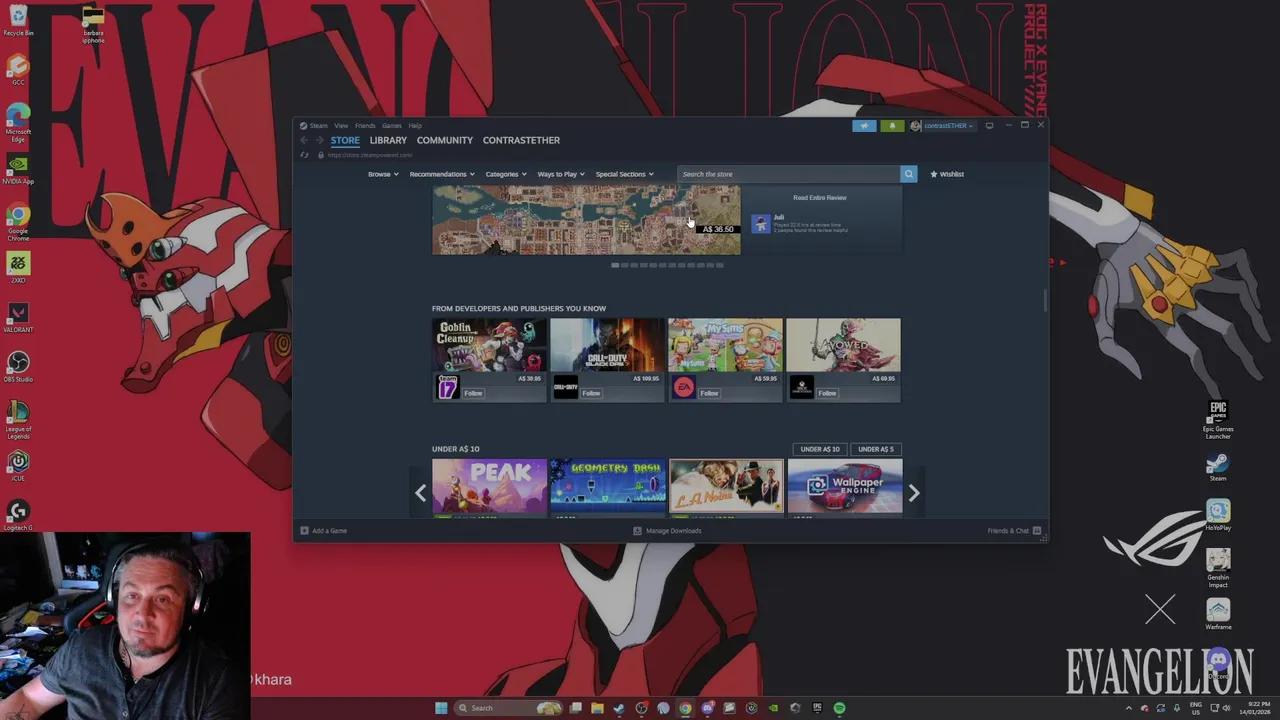Open Steam notifications via the bell icon
Screen dimensions: 1280x720
pos(892,125)
